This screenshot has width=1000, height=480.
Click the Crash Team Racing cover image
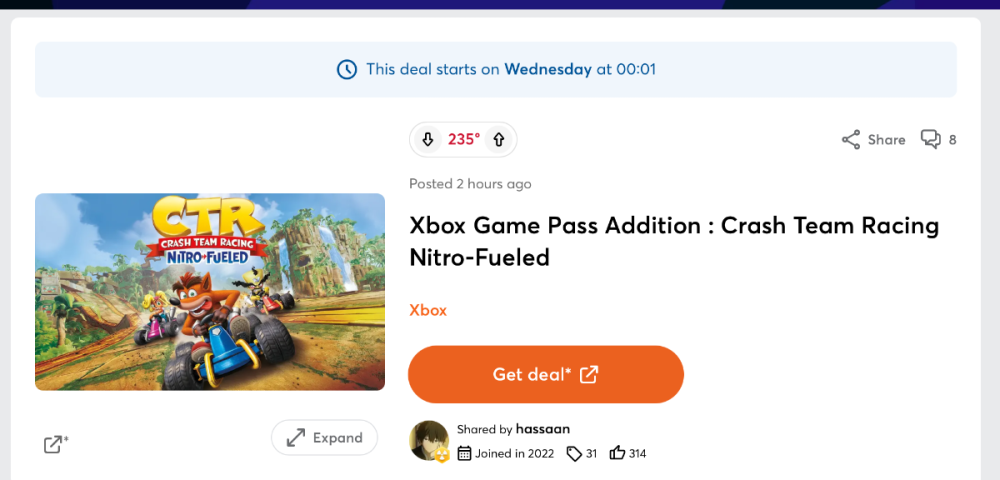tap(210, 291)
